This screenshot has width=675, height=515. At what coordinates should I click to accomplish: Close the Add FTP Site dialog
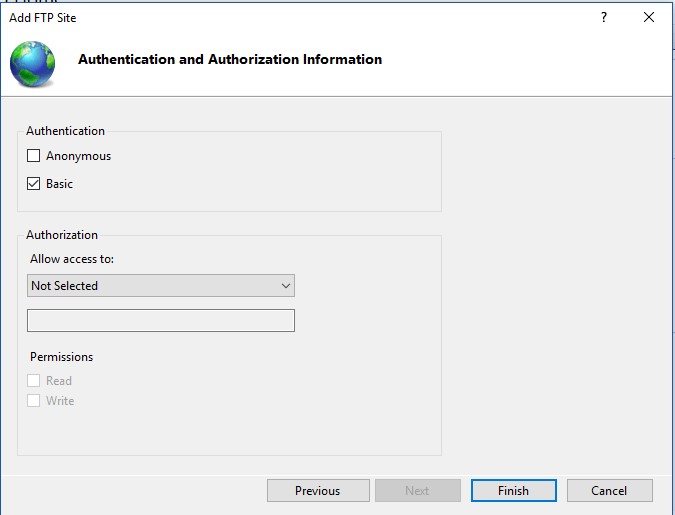tap(649, 17)
